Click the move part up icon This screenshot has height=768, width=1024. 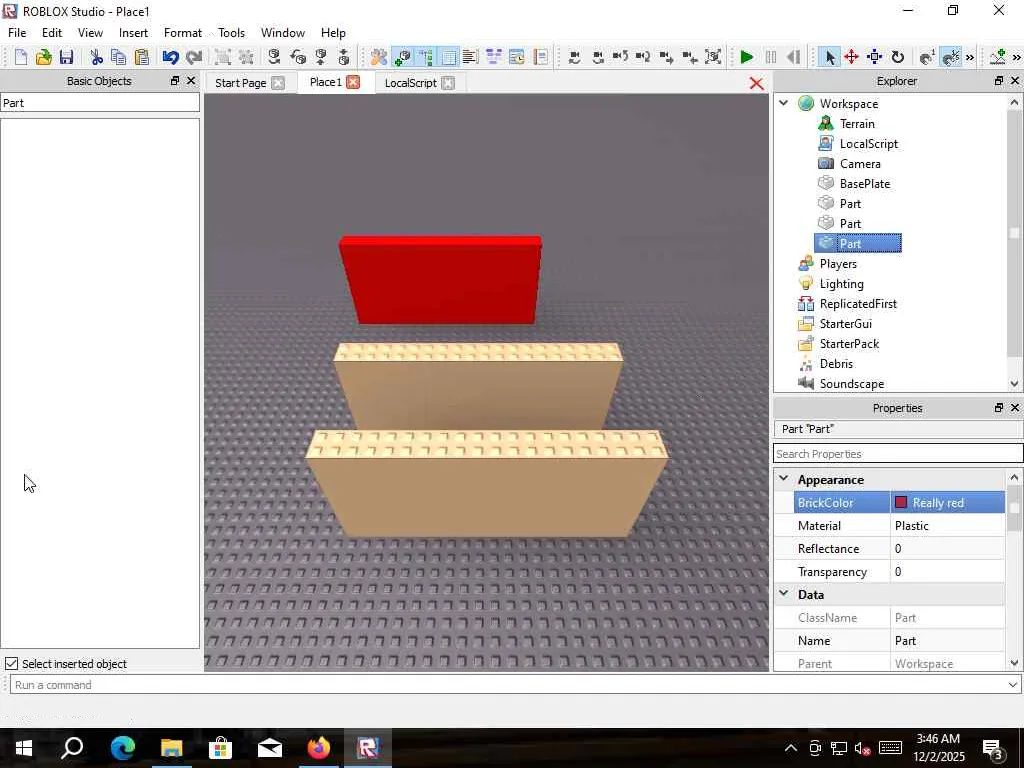(x=321, y=57)
